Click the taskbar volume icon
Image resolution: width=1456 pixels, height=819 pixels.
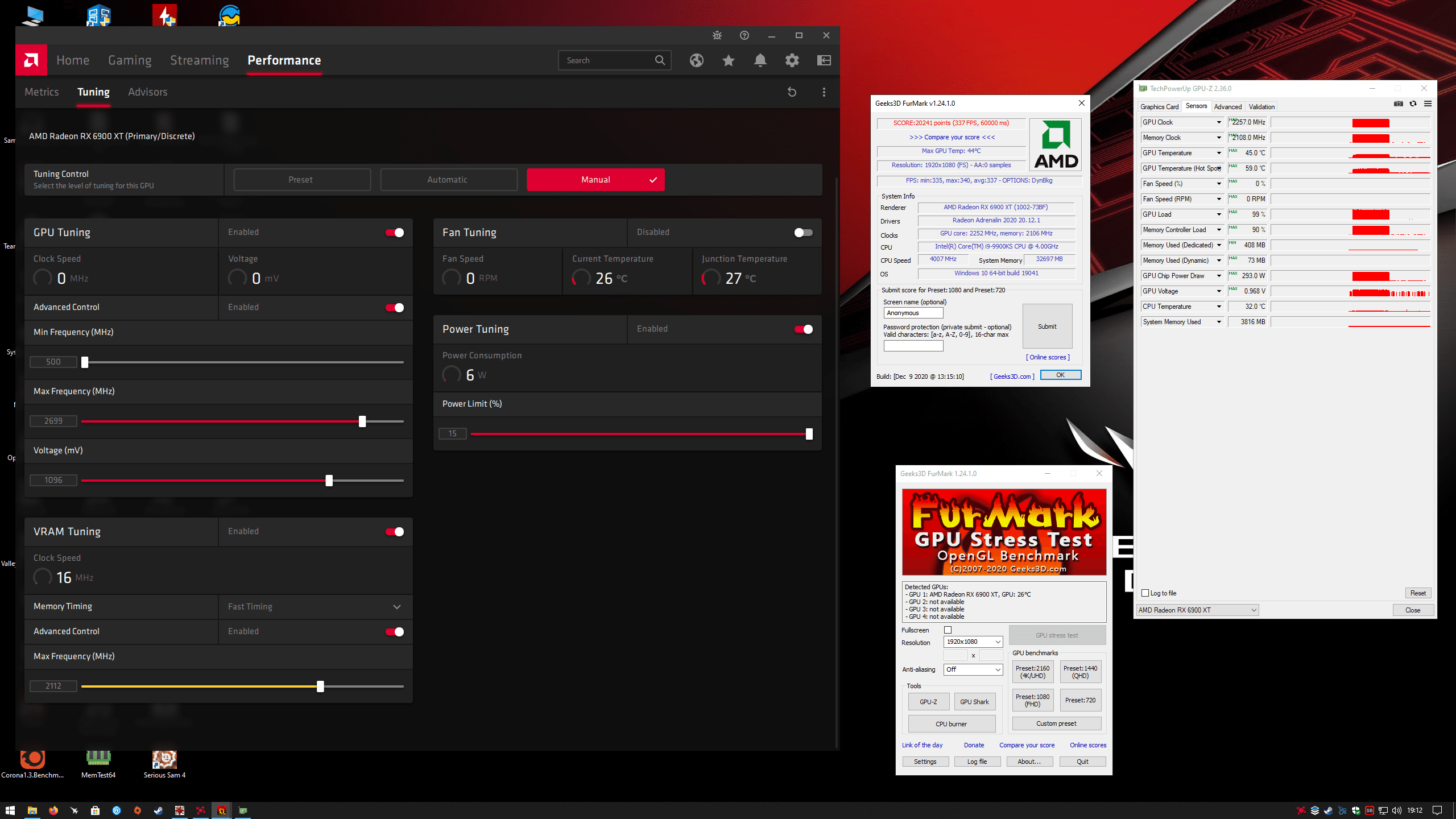1397,810
